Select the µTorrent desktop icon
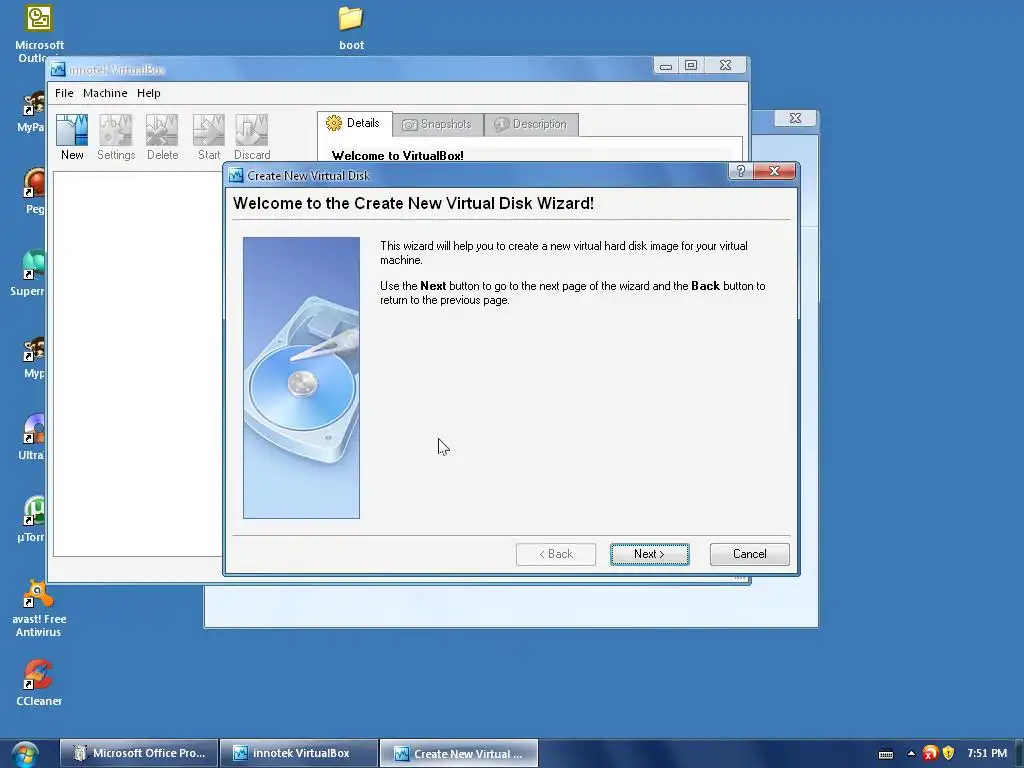Screen dimensions: 1024x768 pos(31,520)
